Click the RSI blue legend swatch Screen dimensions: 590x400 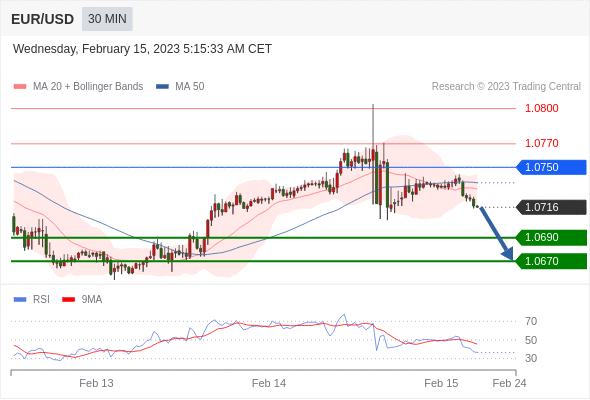pos(20,300)
